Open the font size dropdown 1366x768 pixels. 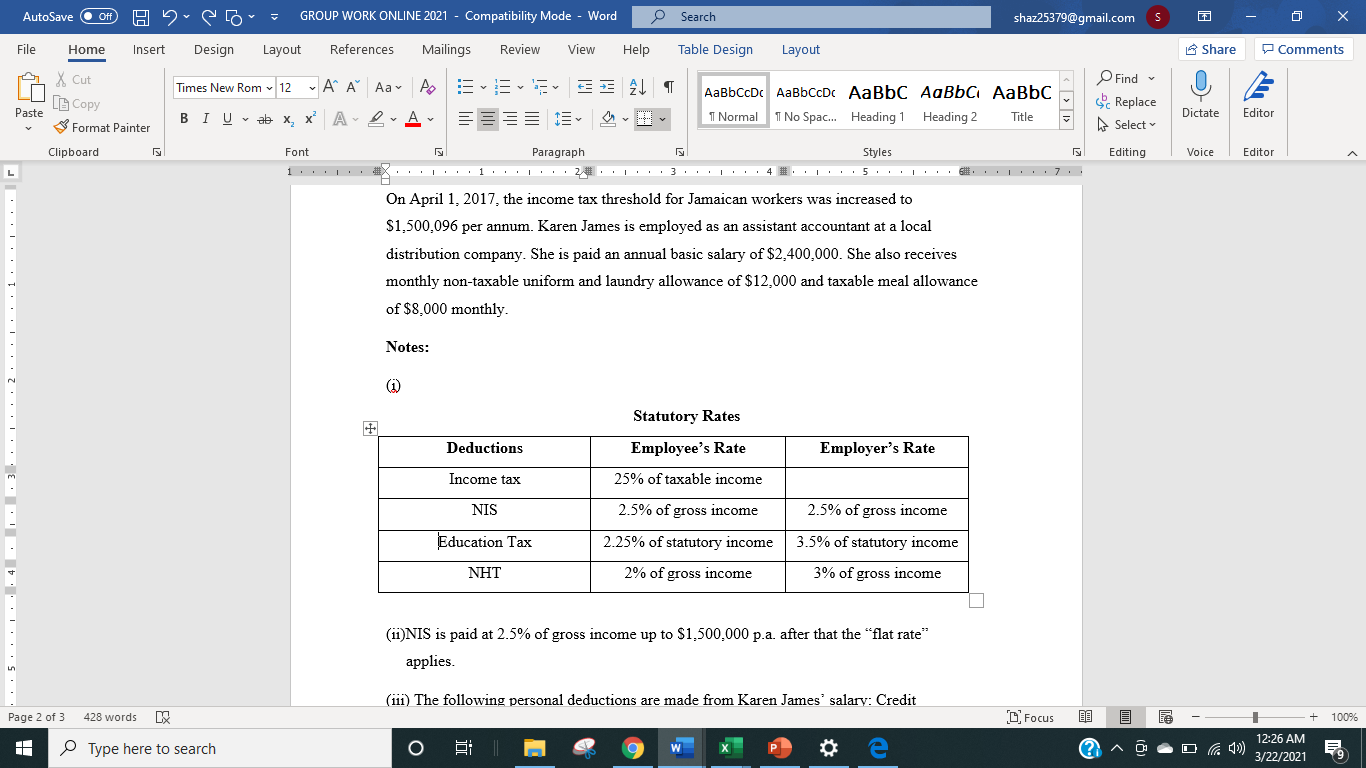click(x=312, y=87)
